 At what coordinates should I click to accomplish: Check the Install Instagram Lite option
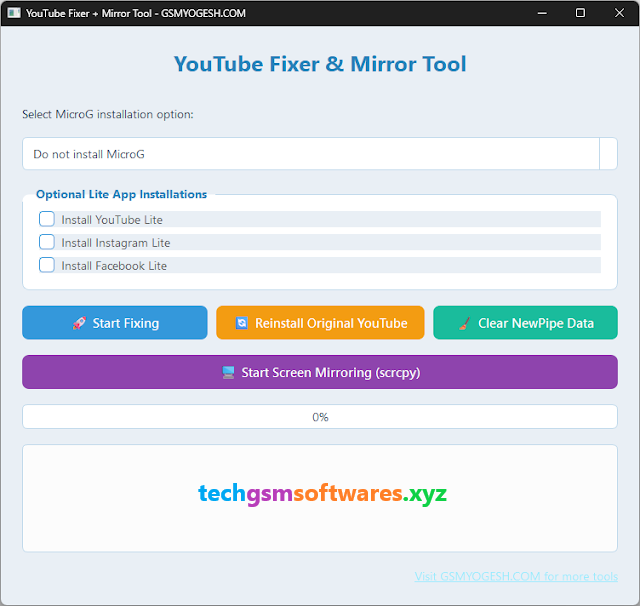point(47,242)
